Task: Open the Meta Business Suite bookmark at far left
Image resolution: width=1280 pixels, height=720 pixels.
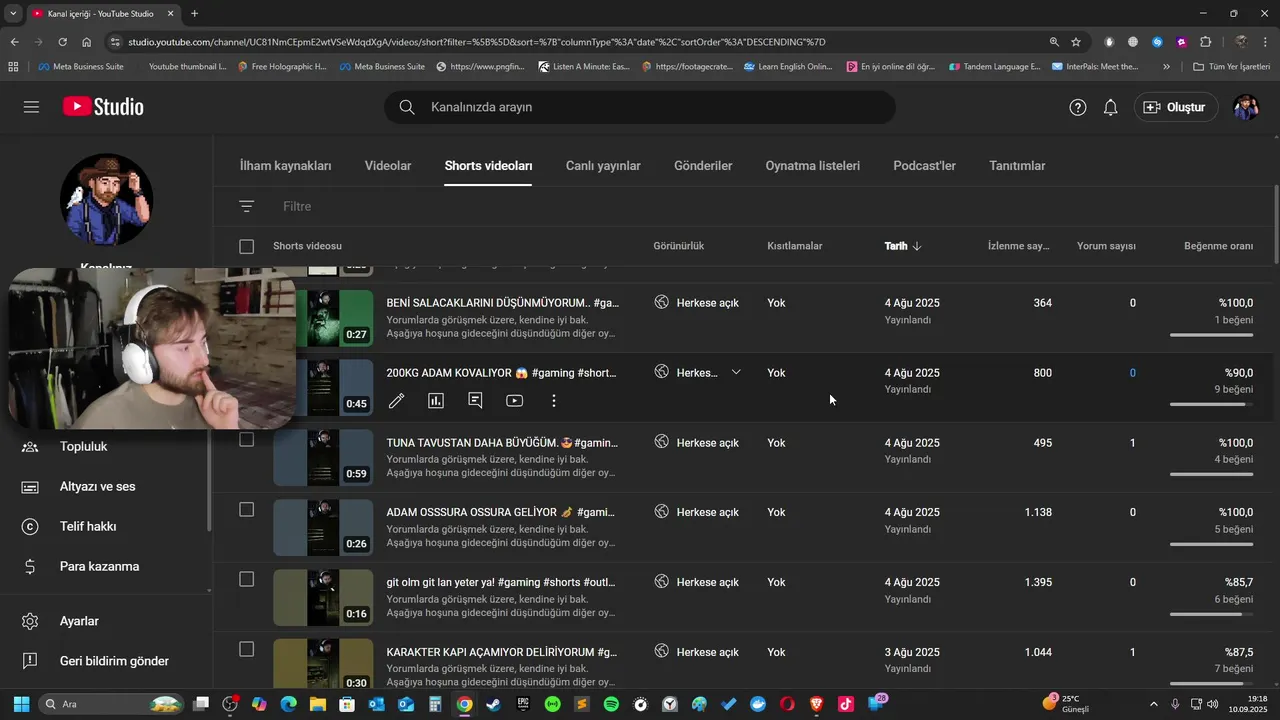Action: [x=81, y=67]
